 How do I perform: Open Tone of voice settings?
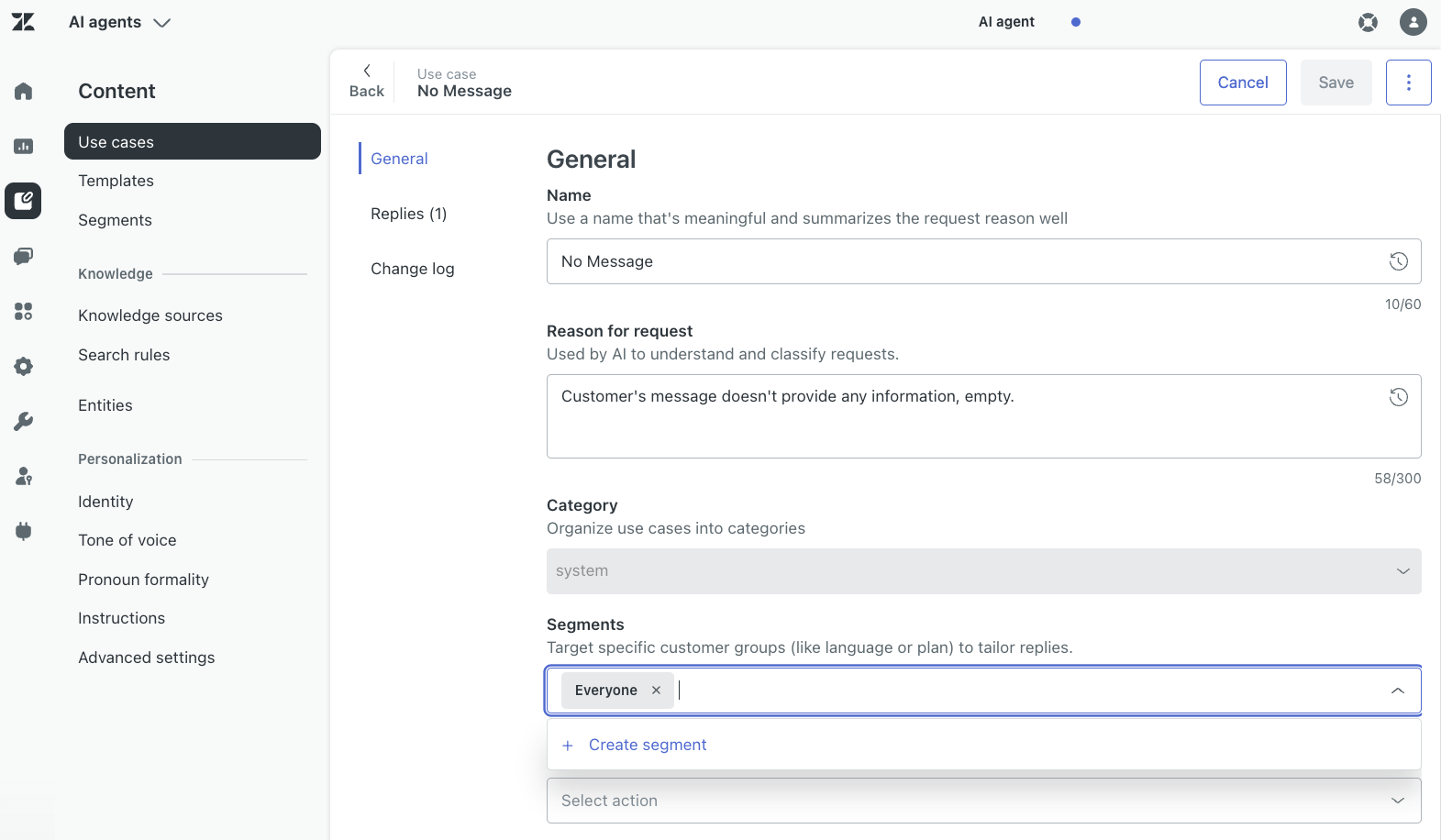(x=127, y=540)
